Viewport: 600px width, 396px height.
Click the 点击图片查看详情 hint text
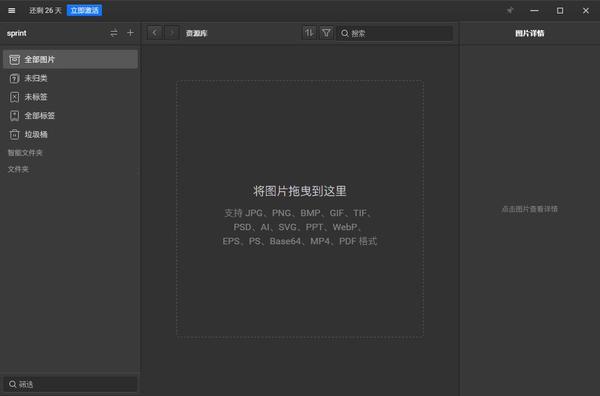coord(530,209)
